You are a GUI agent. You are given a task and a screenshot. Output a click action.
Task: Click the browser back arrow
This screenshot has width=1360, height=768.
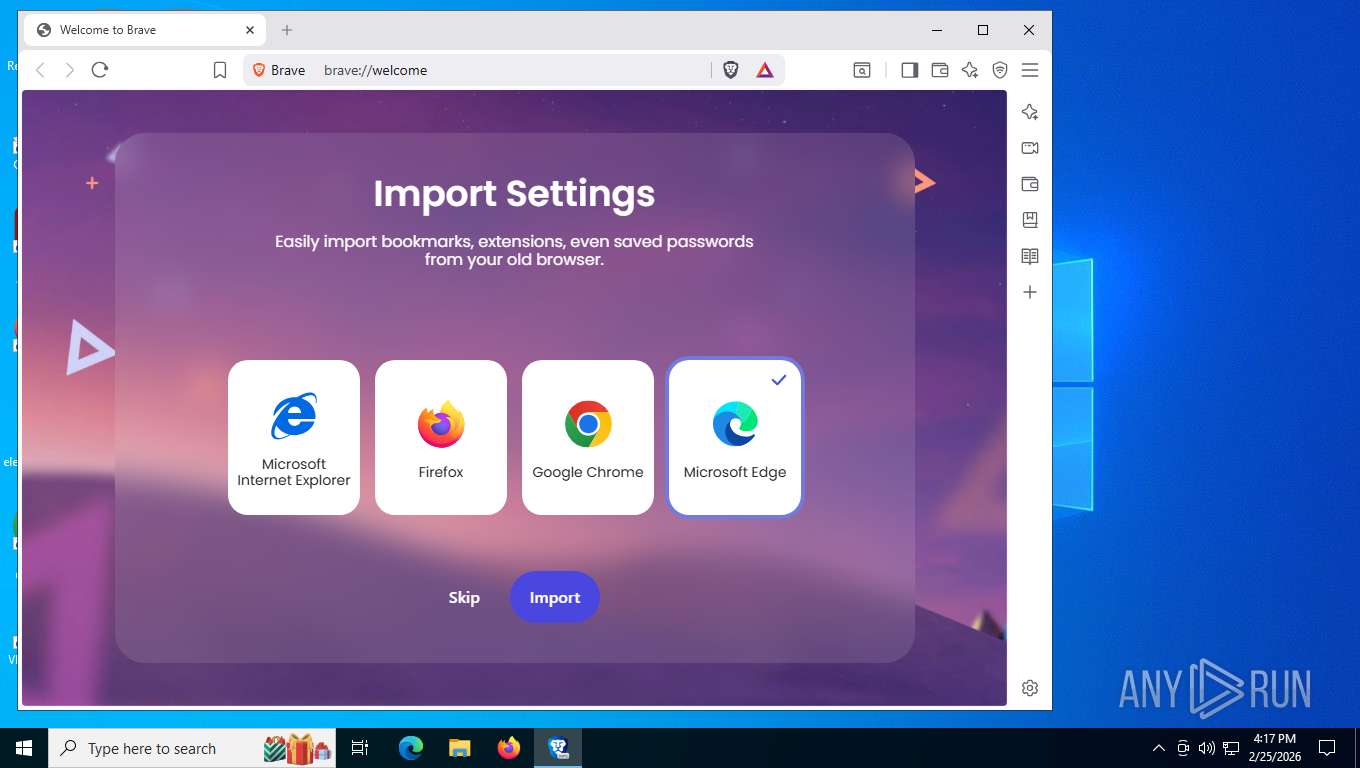40,70
